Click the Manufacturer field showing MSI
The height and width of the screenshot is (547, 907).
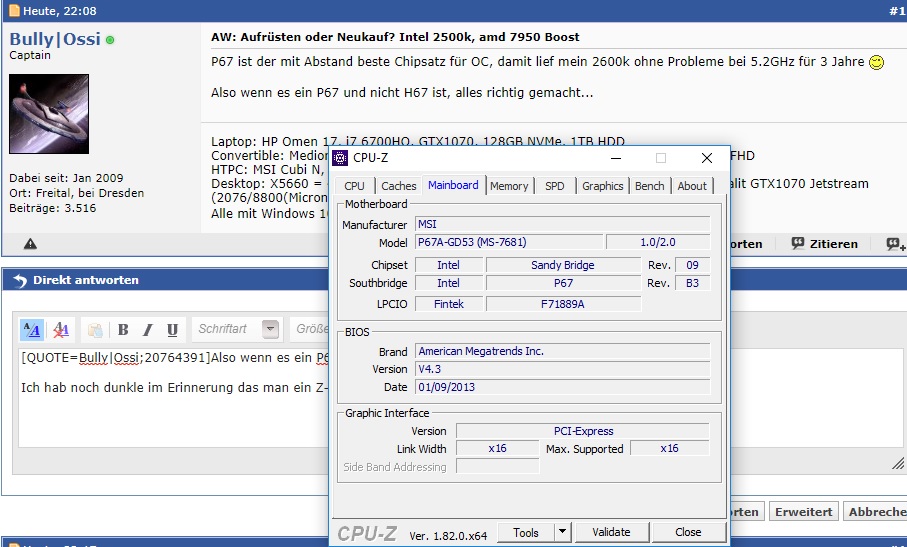click(562, 224)
